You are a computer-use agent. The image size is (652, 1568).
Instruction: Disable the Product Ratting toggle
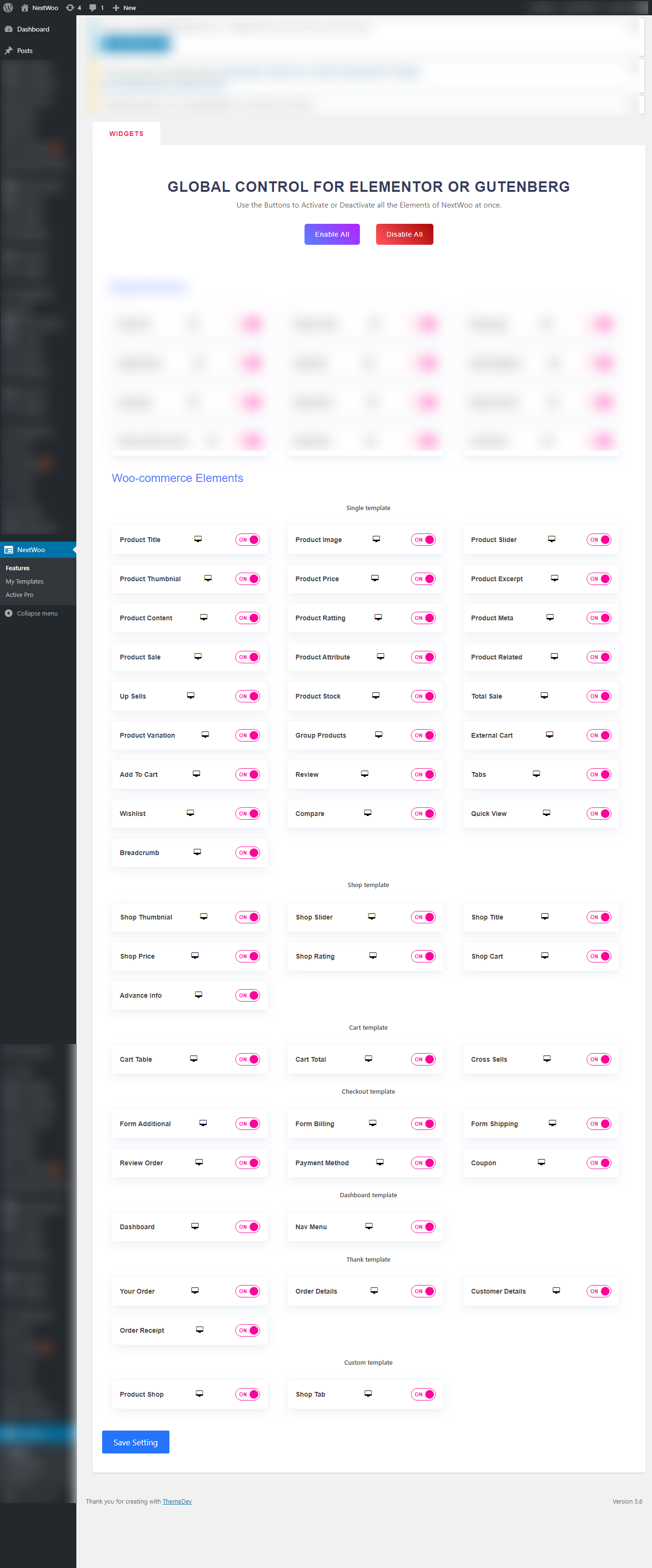tap(423, 618)
